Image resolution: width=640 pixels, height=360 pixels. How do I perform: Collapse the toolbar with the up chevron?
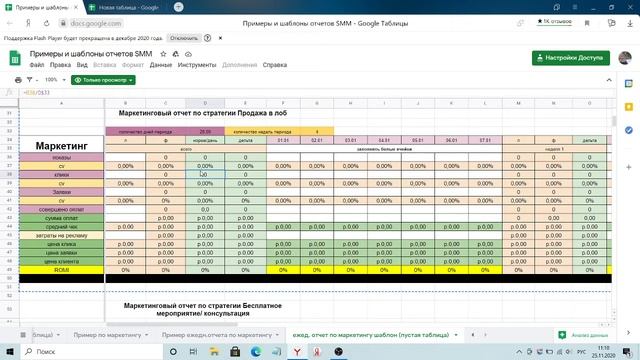point(609,80)
